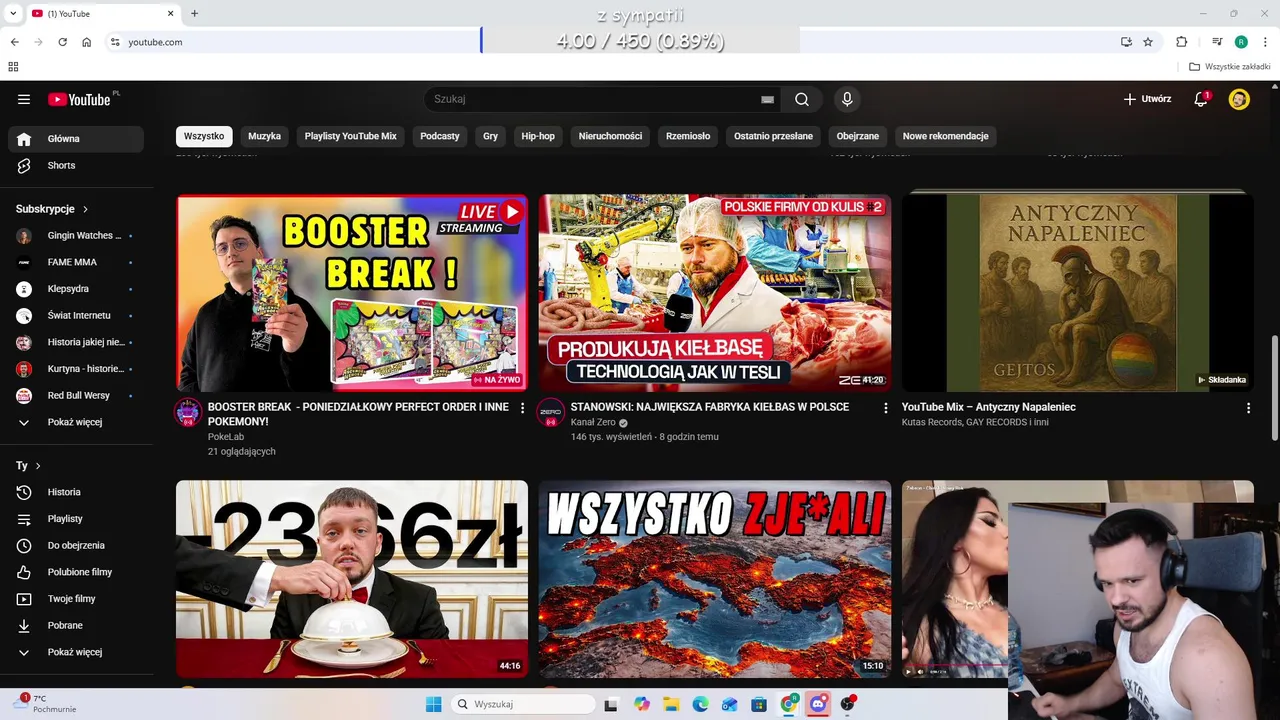Select the Podcasty filter chip
The image size is (1280, 720).
coord(440,136)
